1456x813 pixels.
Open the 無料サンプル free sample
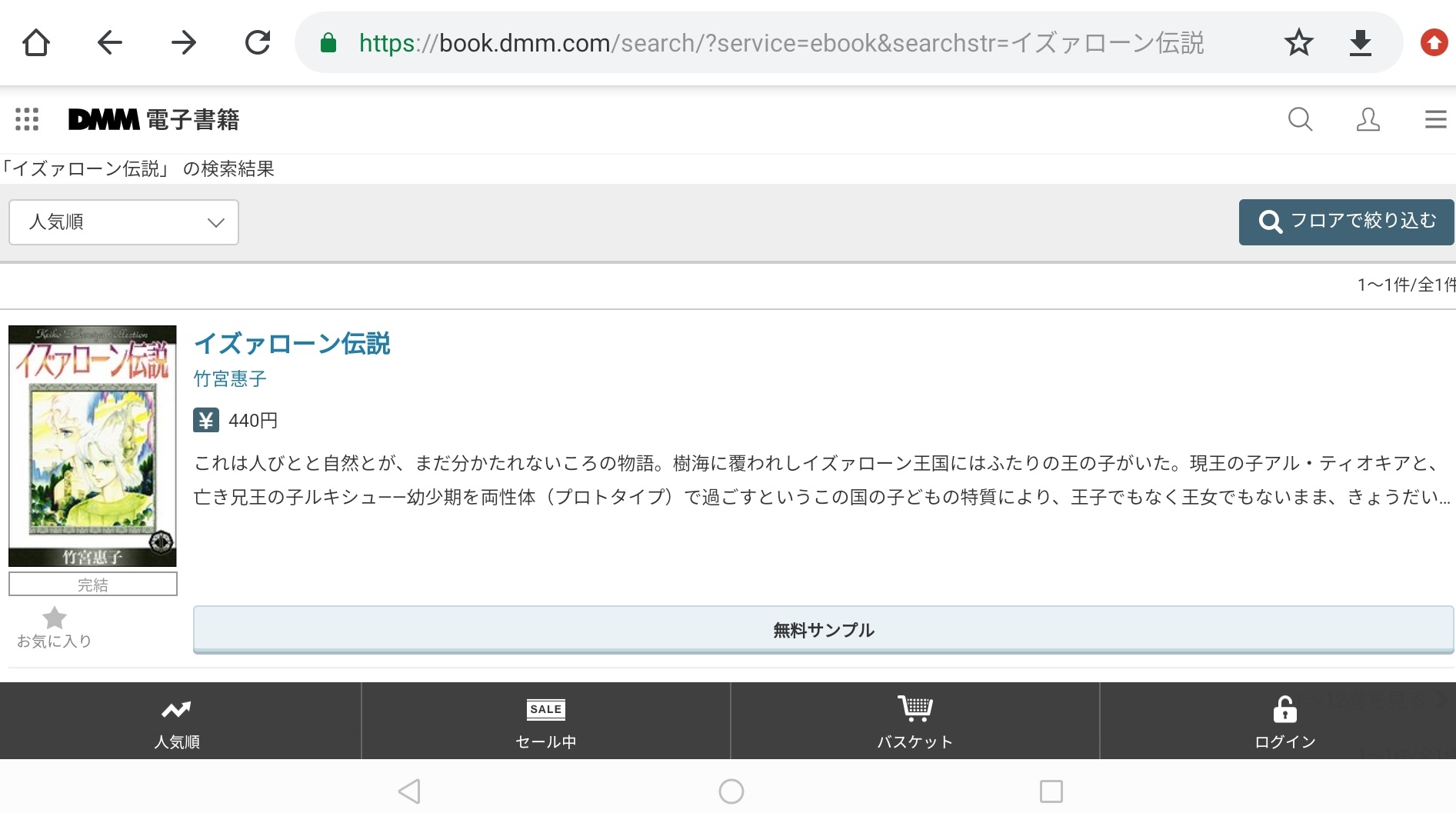click(823, 630)
